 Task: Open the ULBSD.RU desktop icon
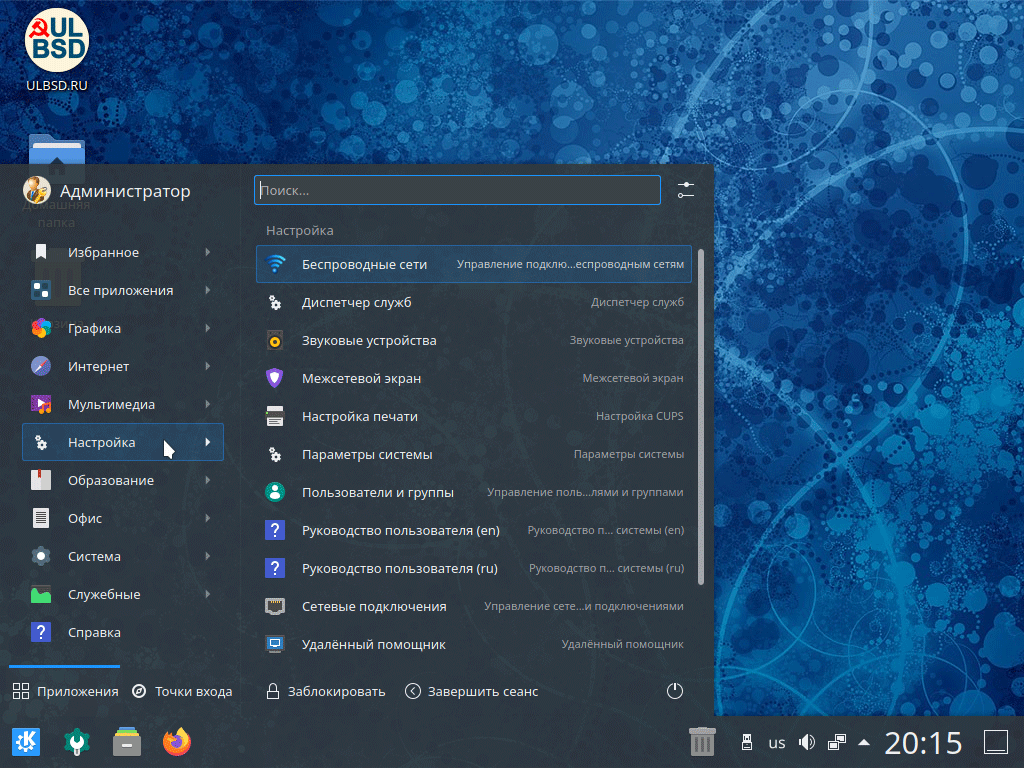57,48
